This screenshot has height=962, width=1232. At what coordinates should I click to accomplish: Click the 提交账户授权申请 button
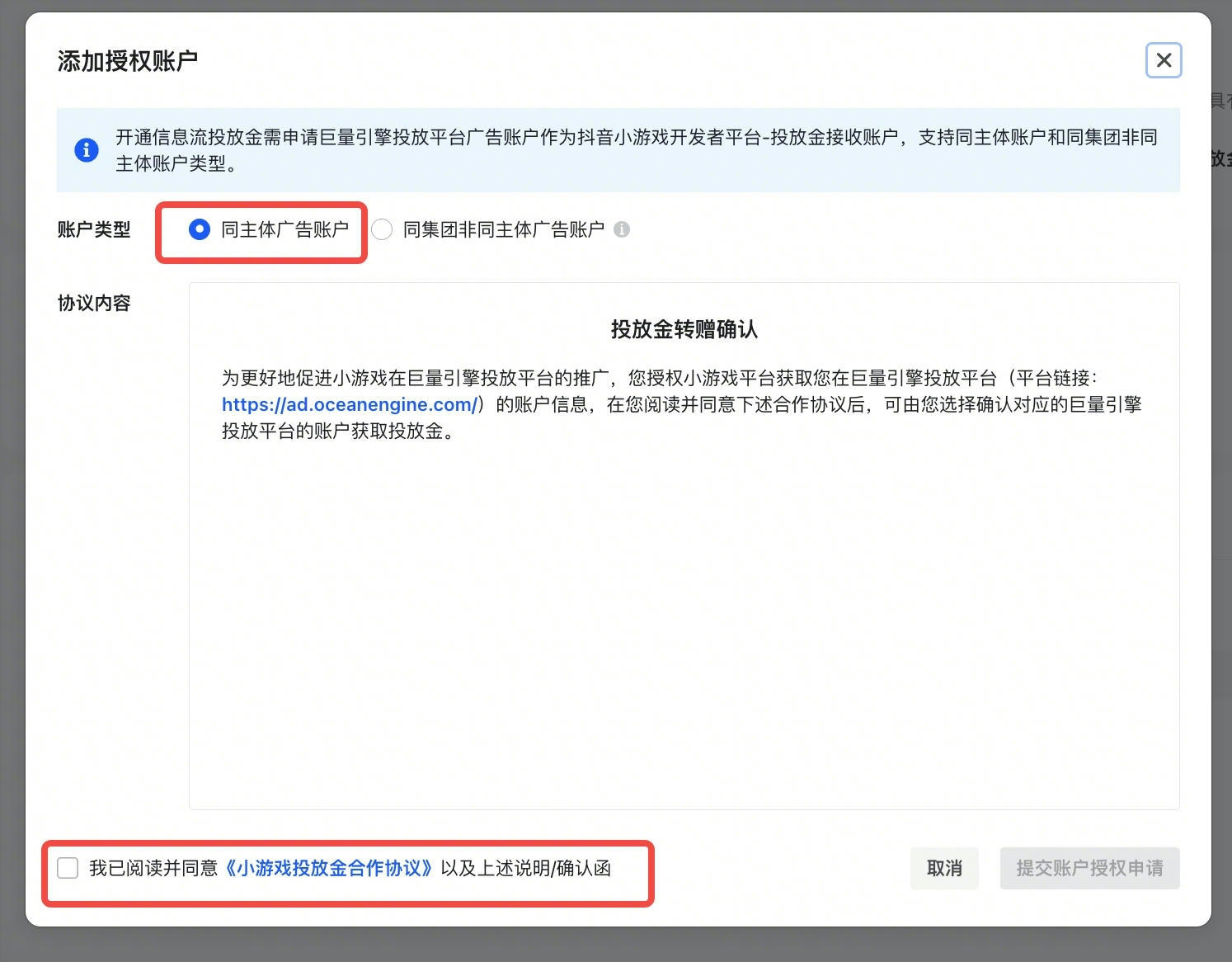click(1089, 868)
